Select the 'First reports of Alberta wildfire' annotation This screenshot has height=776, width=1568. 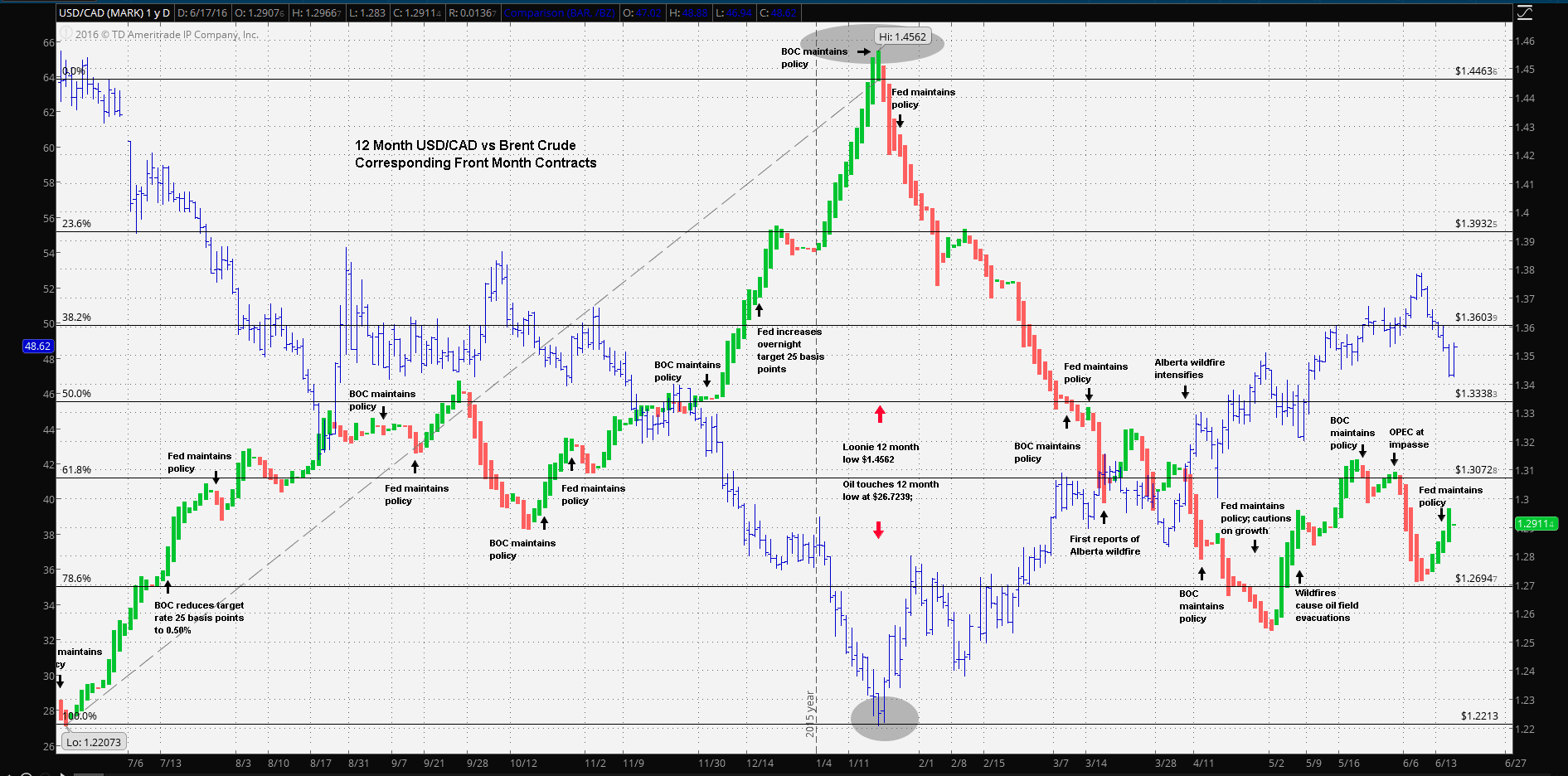pos(1104,546)
